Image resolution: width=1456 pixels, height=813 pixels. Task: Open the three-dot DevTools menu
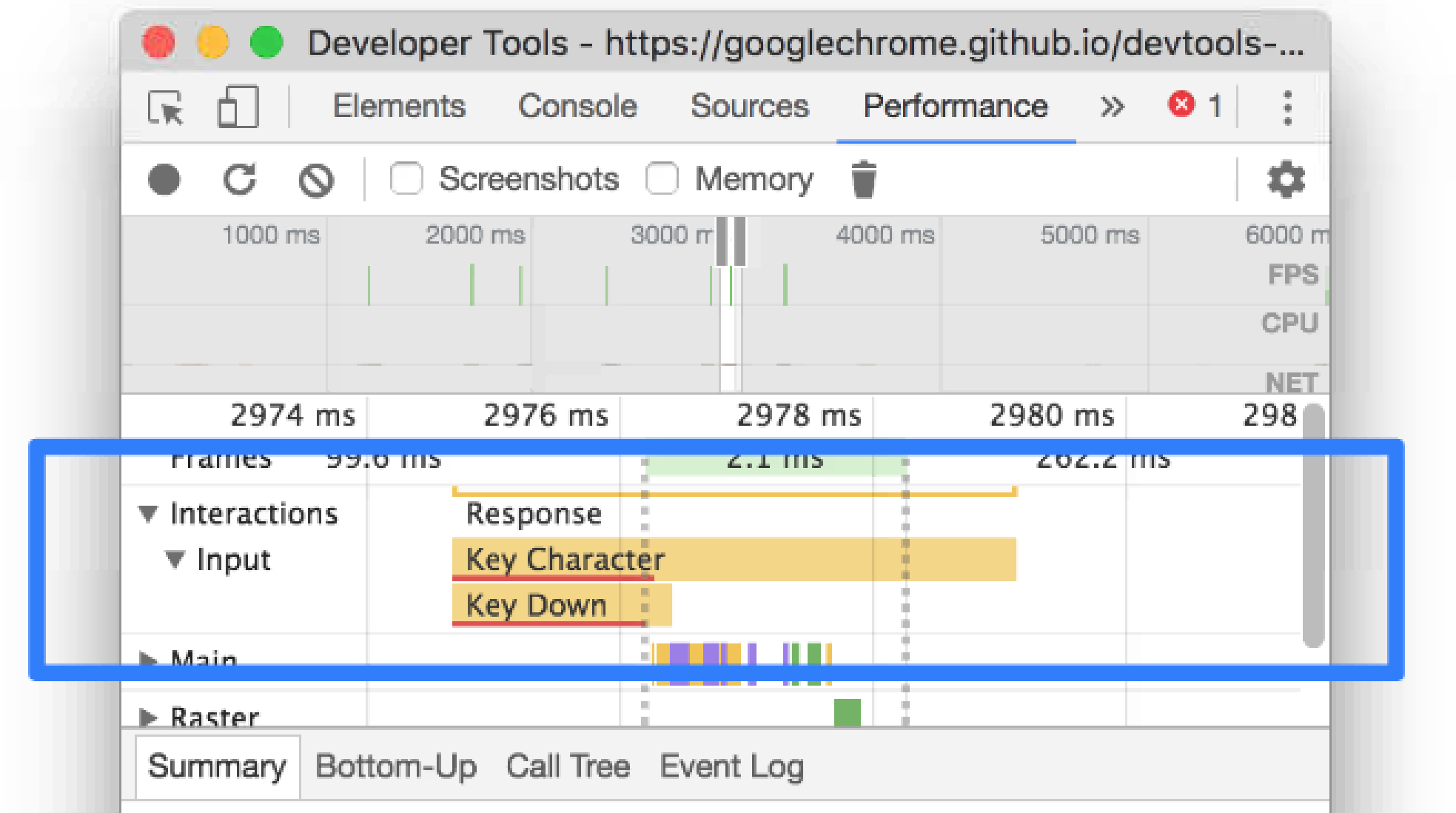click(1287, 108)
